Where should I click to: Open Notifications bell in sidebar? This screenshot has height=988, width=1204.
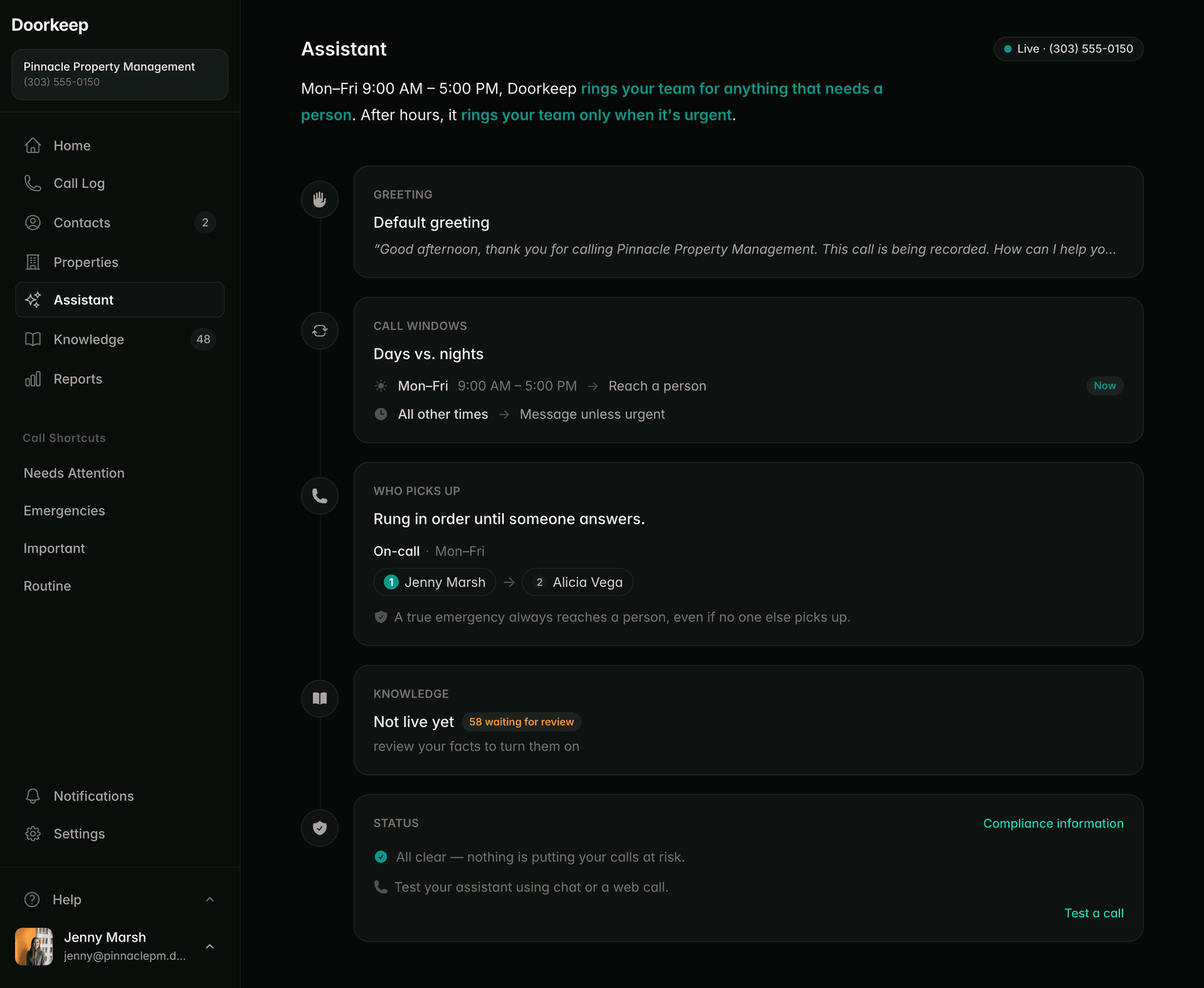point(33,796)
